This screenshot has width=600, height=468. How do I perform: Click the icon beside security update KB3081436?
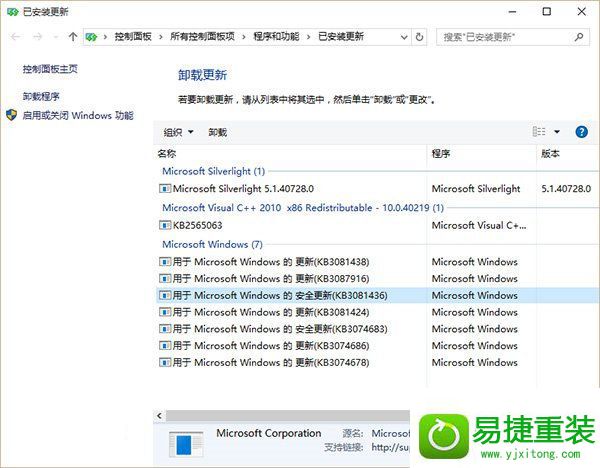pos(165,295)
